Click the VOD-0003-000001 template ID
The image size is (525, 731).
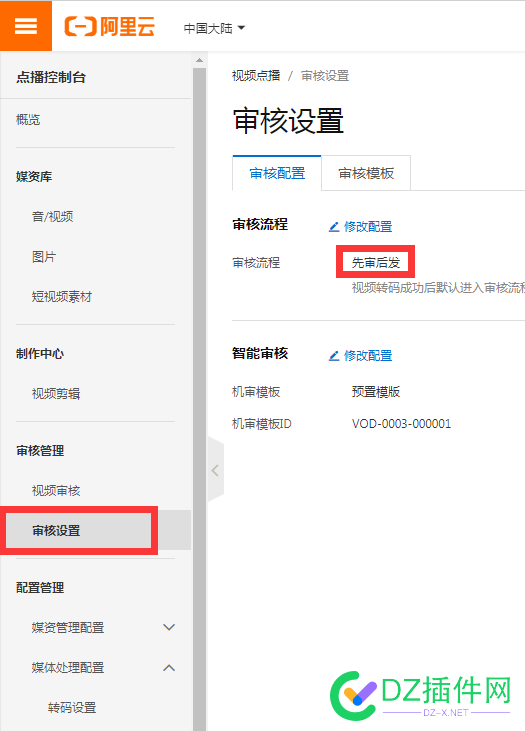(x=401, y=424)
